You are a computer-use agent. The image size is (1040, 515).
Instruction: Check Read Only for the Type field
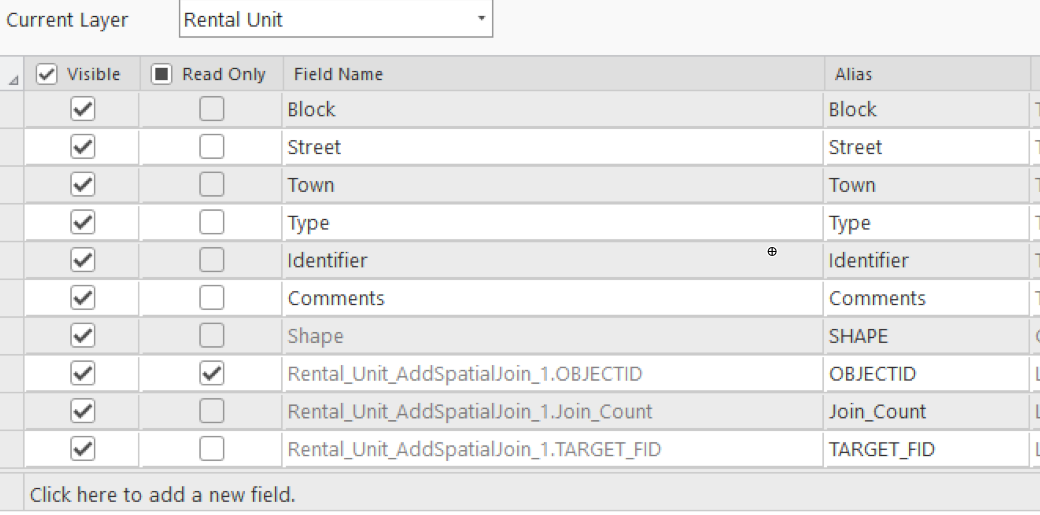click(x=211, y=223)
